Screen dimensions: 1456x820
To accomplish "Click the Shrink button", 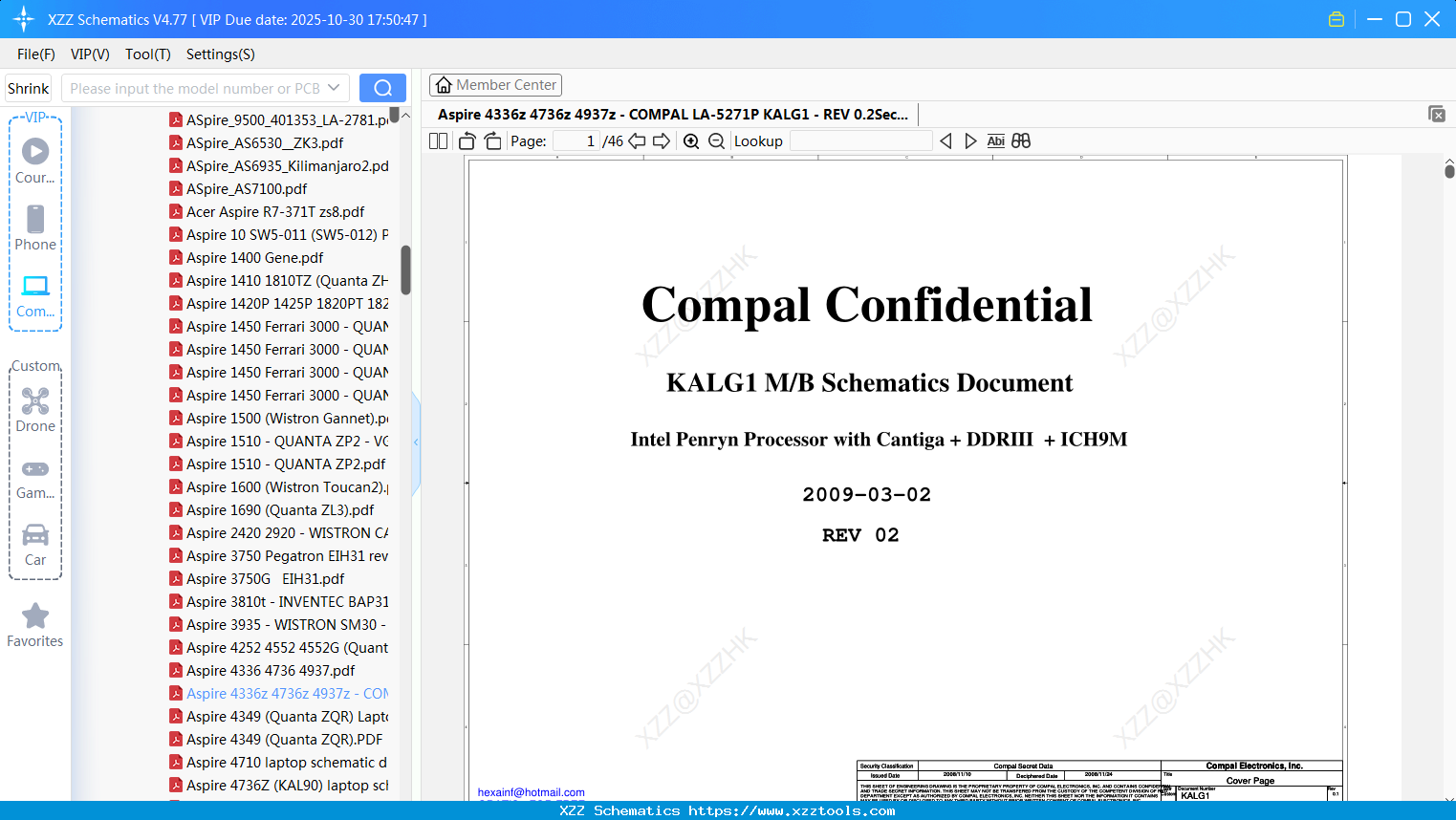I will pos(28,88).
